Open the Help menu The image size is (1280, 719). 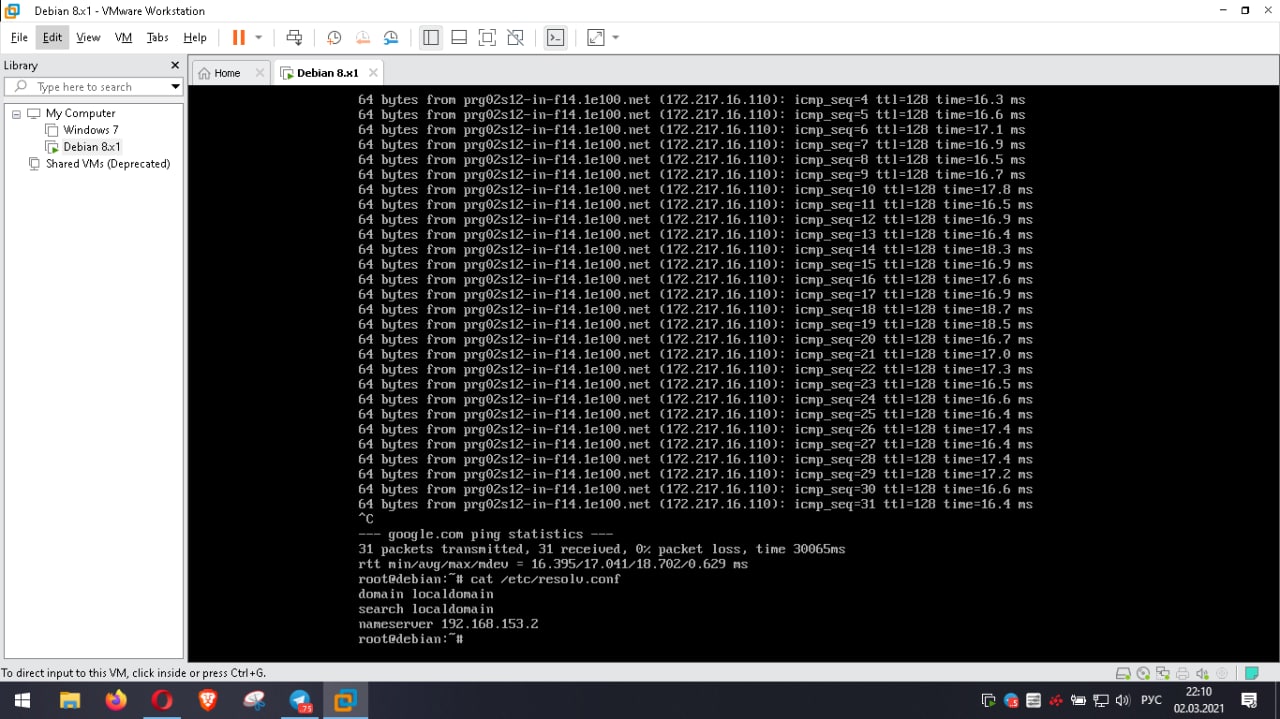click(195, 37)
